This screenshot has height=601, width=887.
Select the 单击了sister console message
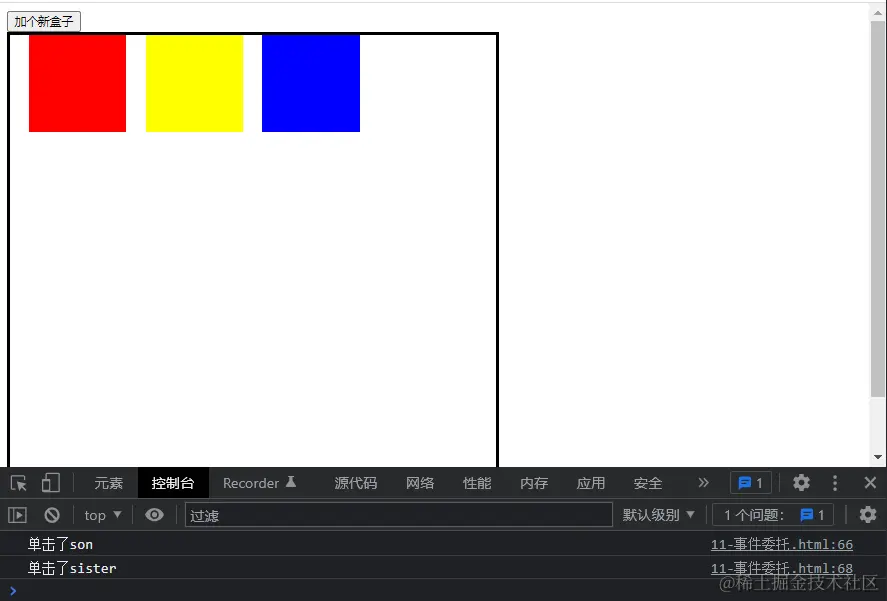(x=72, y=568)
